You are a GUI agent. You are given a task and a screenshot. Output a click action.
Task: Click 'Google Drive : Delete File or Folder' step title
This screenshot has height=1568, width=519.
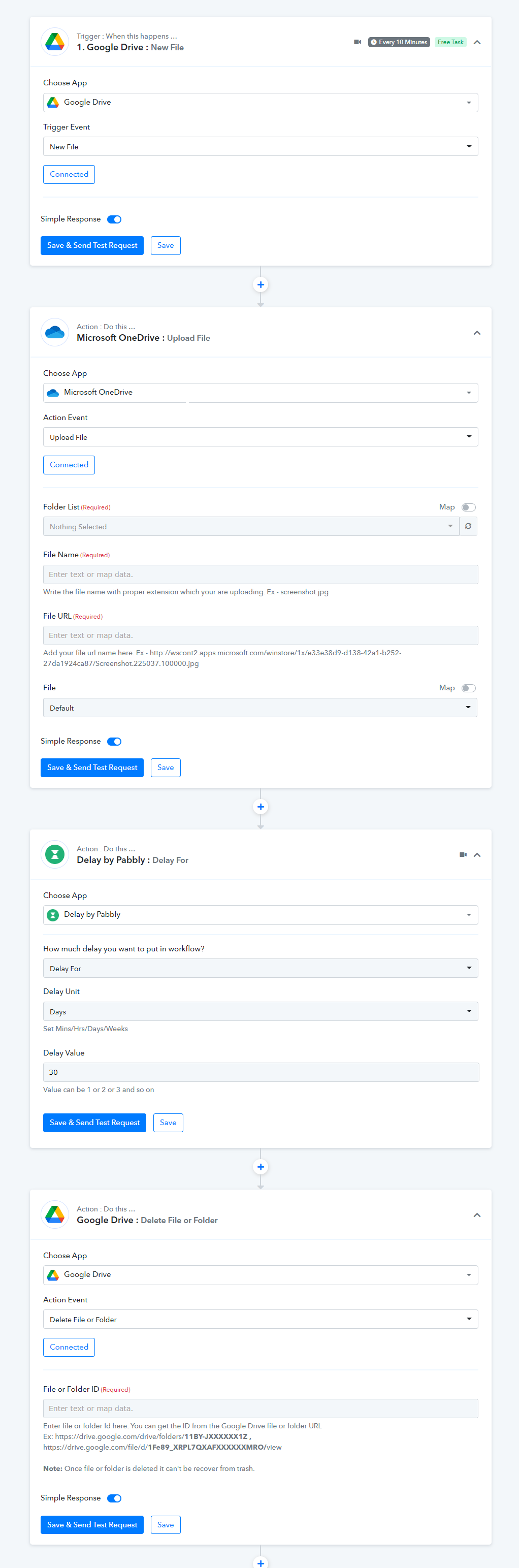(147, 1221)
